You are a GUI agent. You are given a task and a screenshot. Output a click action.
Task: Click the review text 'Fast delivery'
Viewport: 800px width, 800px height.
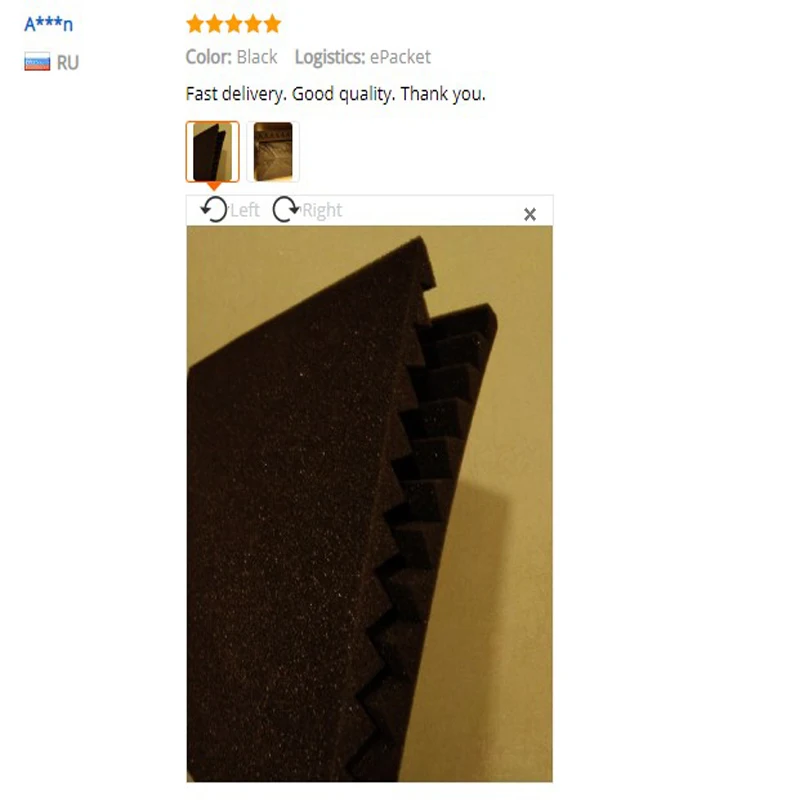point(235,94)
